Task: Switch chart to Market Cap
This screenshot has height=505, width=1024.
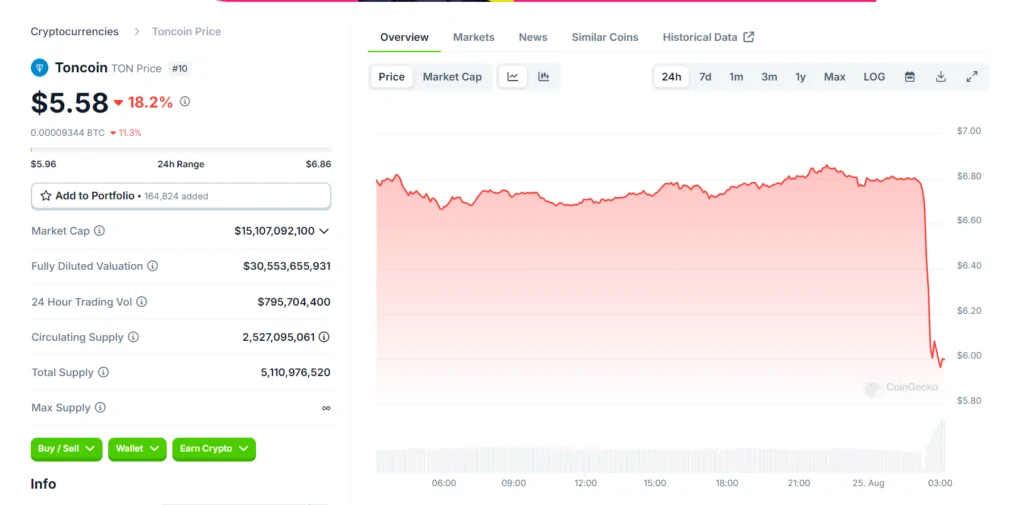Action: pyautogui.click(x=452, y=77)
